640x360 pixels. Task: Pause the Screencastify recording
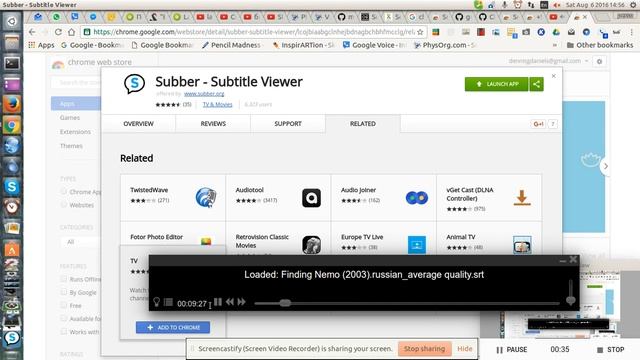[x=512, y=350]
